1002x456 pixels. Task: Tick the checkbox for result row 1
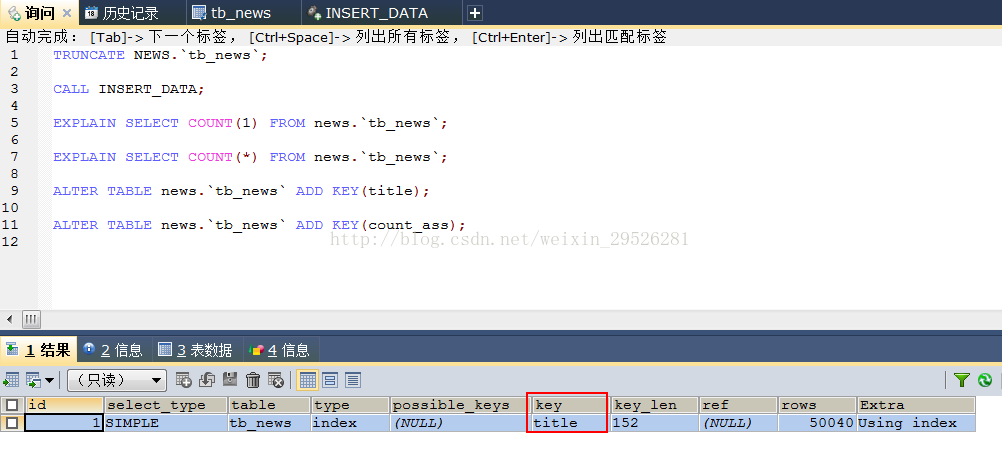(x=12, y=423)
